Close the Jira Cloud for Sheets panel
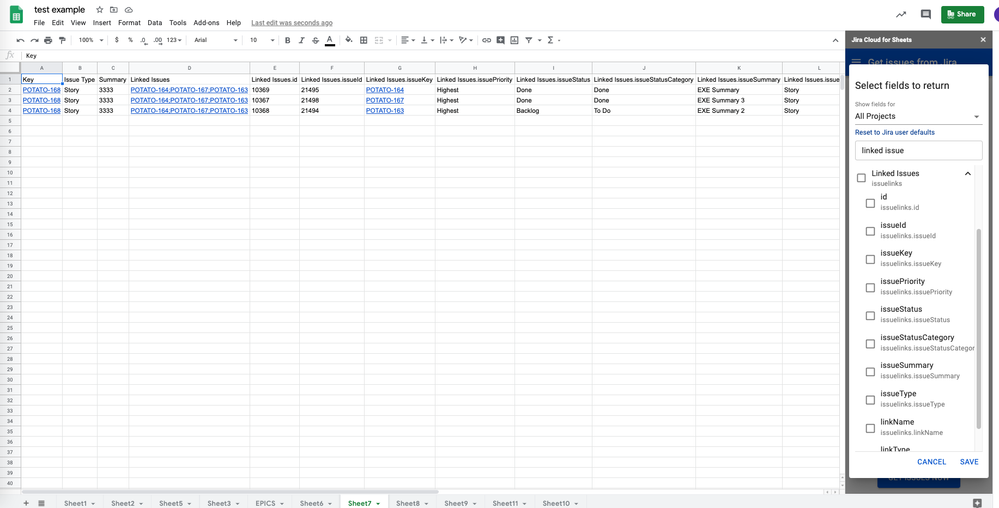Image resolution: width=999 pixels, height=508 pixels. pos(983,40)
